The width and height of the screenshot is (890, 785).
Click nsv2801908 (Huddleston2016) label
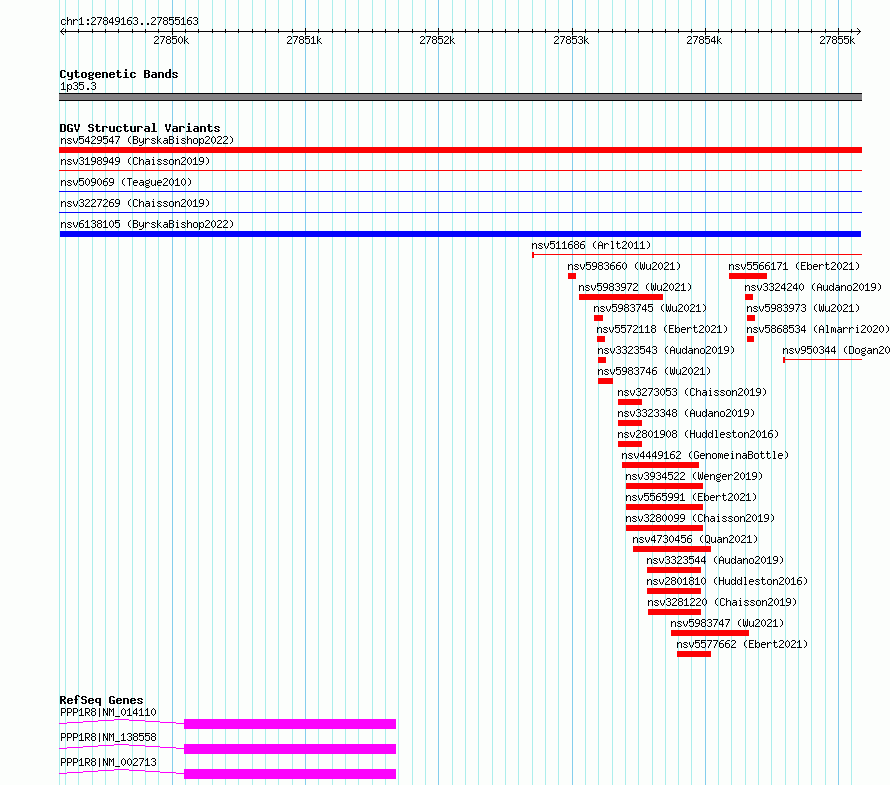698,434
